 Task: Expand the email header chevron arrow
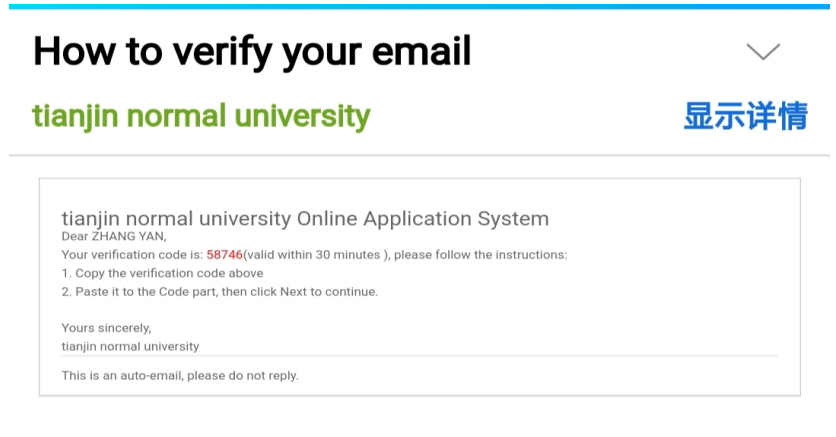(x=763, y=52)
